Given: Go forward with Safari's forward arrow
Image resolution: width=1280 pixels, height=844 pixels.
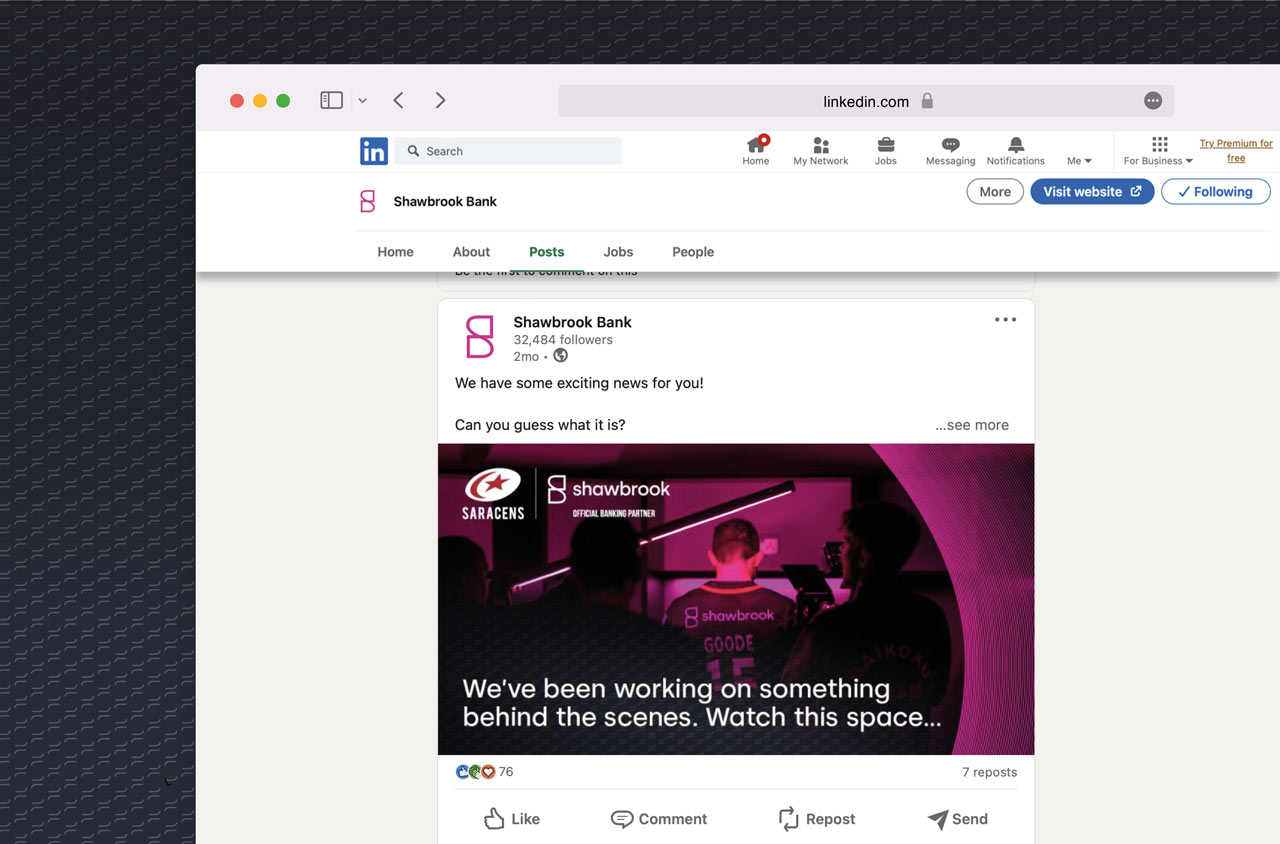Looking at the screenshot, I should click(440, 100).
